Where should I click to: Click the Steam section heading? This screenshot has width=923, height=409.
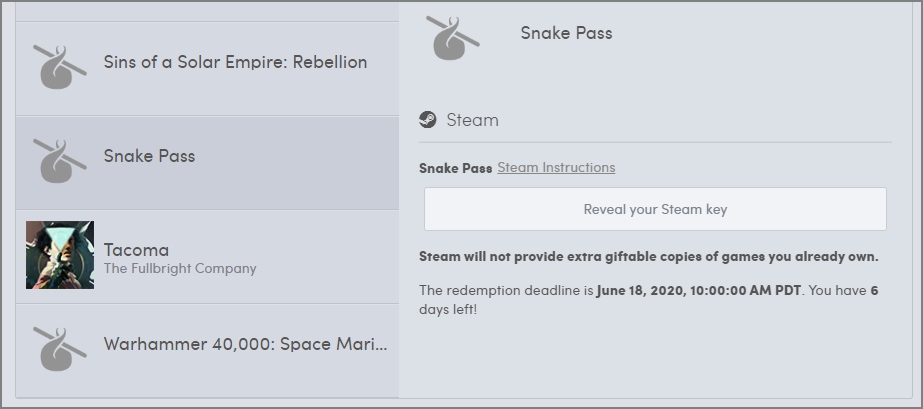pos(472,120)
